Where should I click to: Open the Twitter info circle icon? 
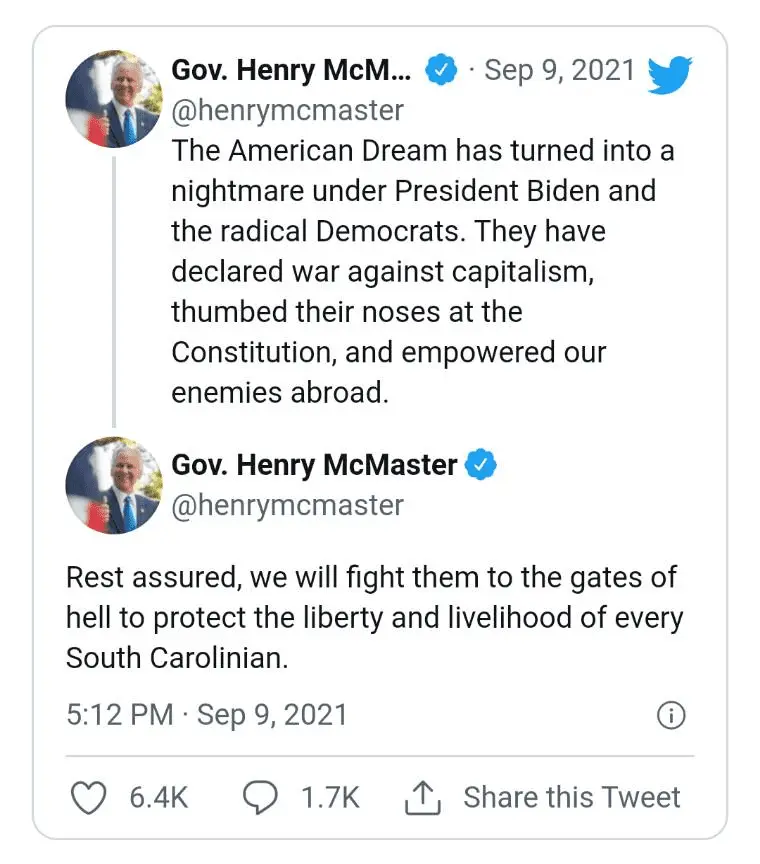(670, 715)
